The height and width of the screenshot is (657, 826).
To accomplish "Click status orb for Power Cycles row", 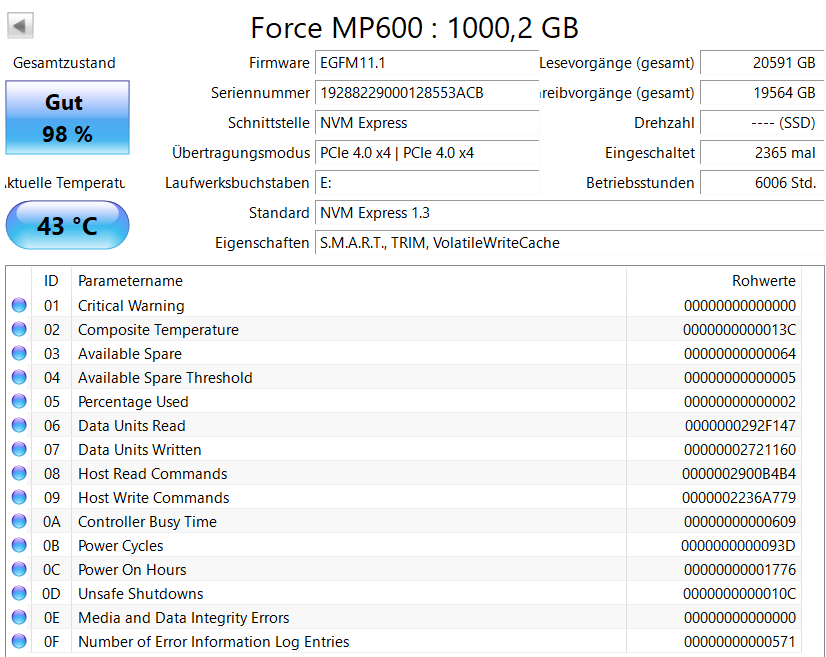I will coord(19,545).
